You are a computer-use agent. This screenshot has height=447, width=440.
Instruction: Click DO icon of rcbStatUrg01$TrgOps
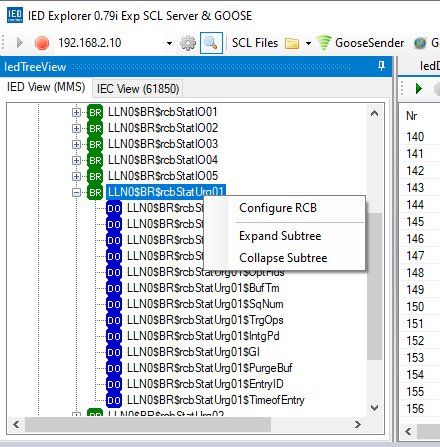tap(114, 320)
